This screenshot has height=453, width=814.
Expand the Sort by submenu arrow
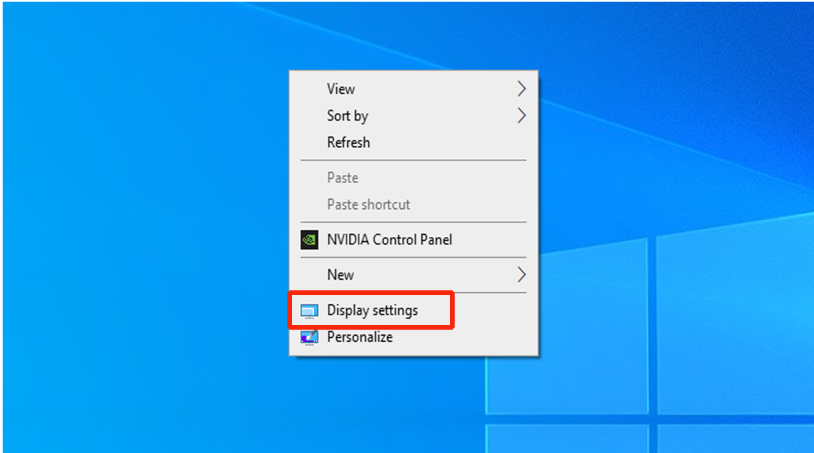[521, 116]
